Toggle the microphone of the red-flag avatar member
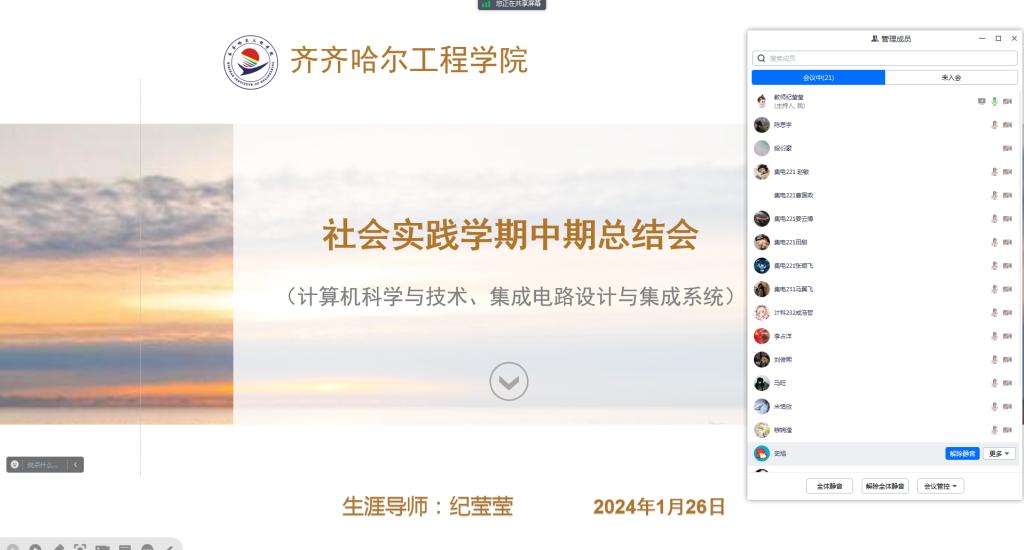Image resolution: width=1024 pixels, height=550 pixels. coord(994,336)
